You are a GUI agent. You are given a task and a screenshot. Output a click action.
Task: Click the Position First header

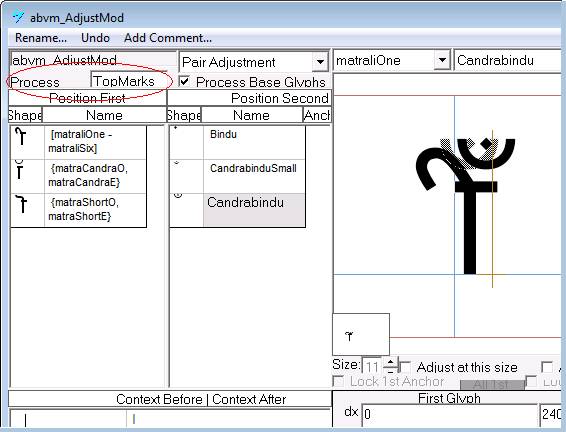87,98
